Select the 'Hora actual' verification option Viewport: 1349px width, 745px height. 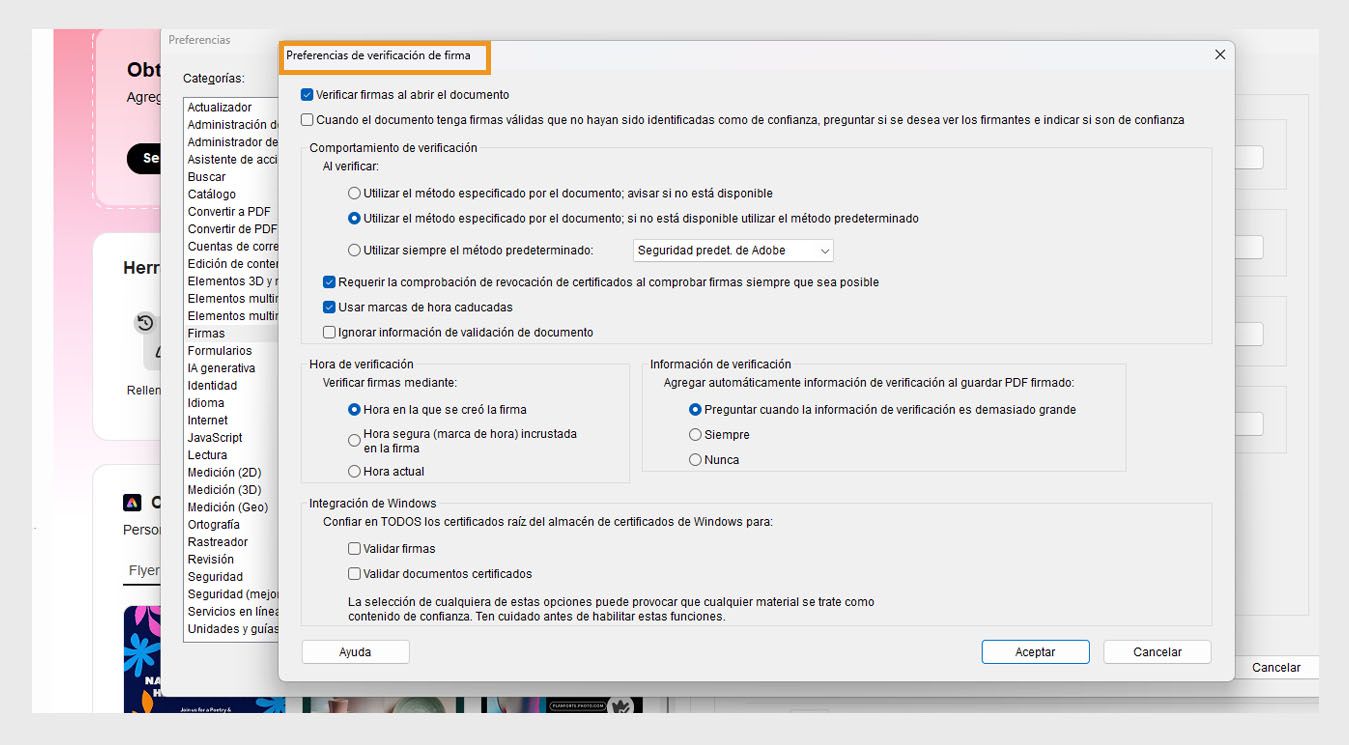354,471
